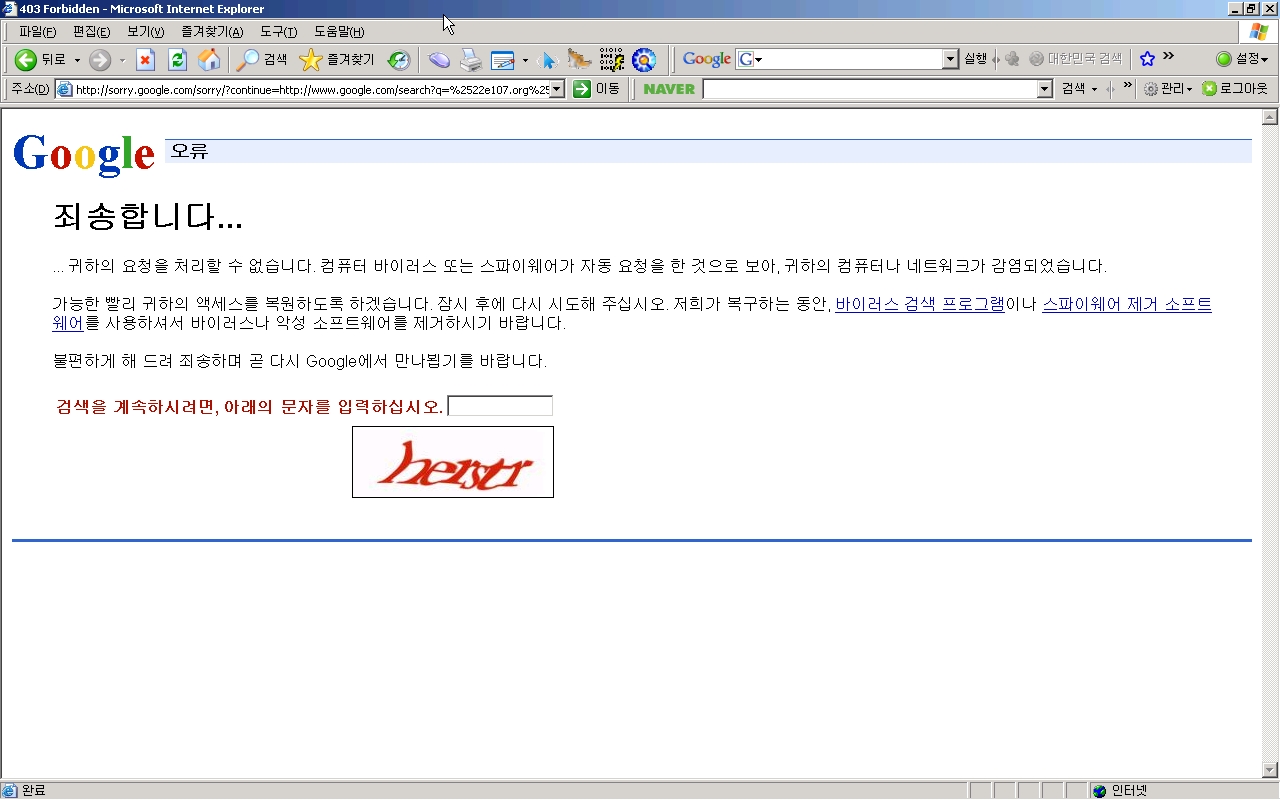Open the 파일(F) menu

37,31
